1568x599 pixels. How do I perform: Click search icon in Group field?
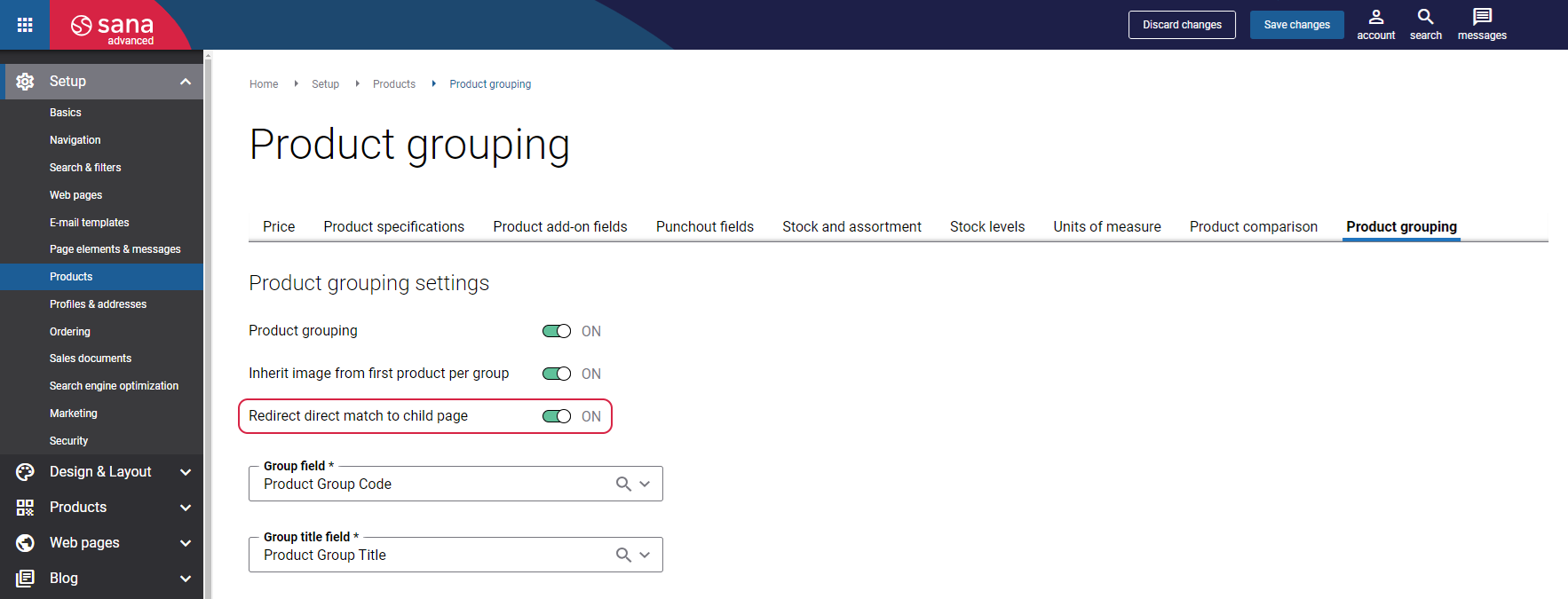(623, 484)
